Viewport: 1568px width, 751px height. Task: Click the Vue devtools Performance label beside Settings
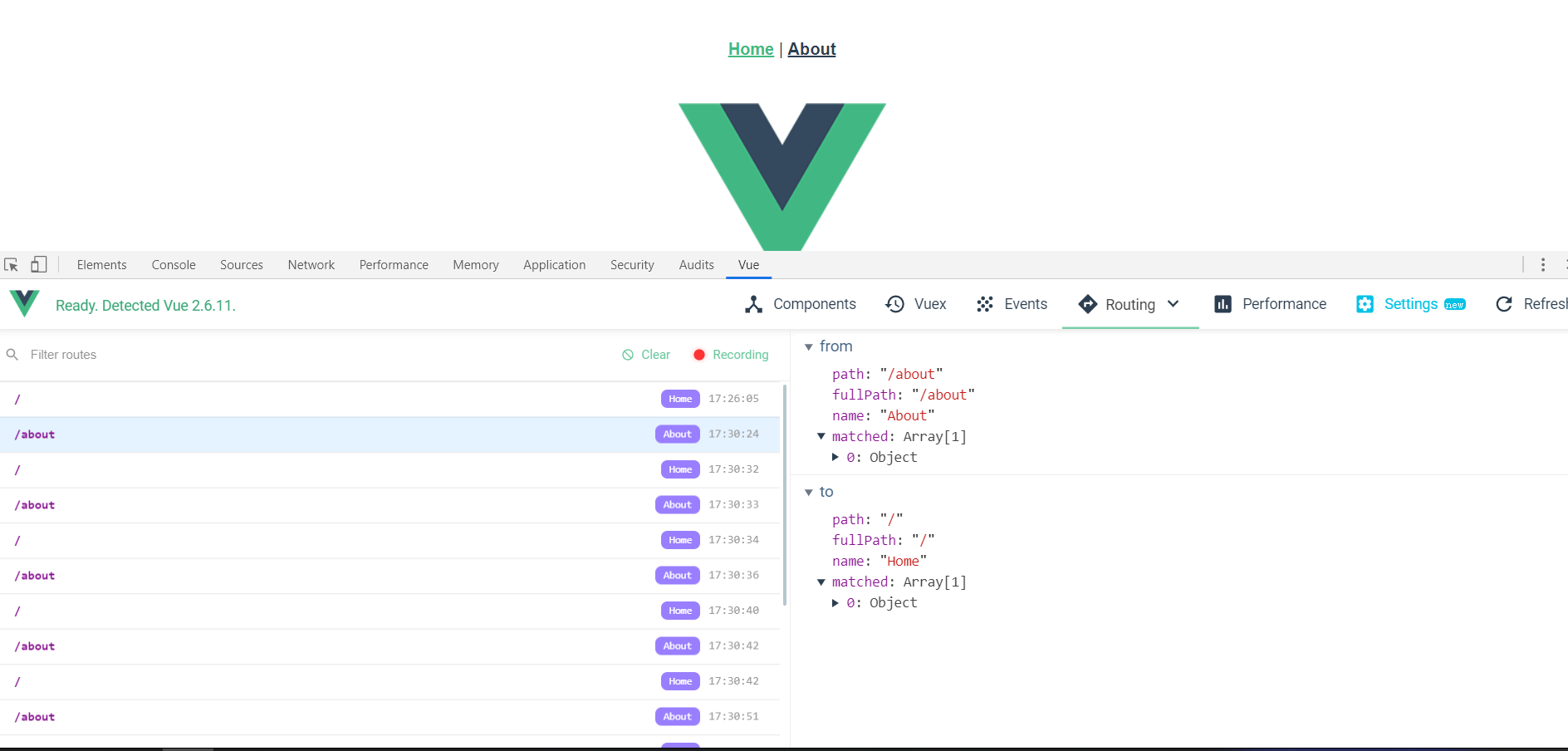pos(1284,304)
